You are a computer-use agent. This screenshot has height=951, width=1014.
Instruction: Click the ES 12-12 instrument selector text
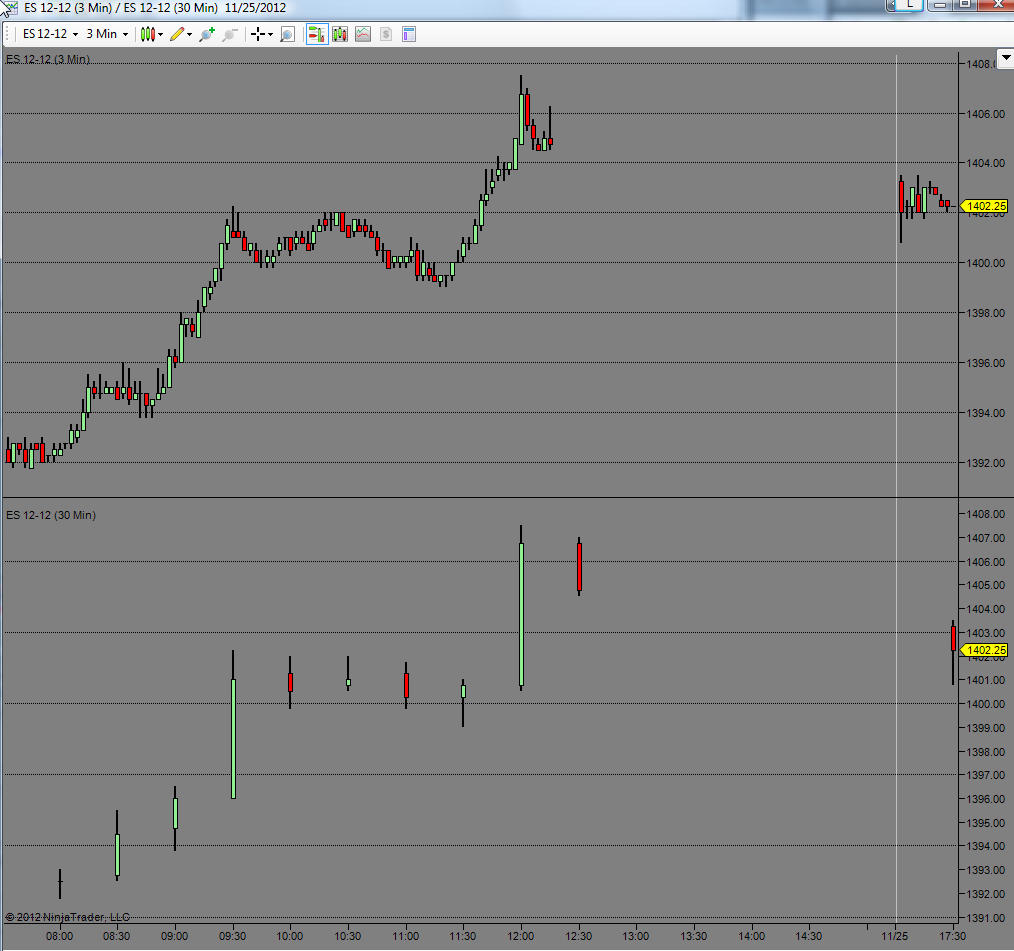pyautogui.click(x=45, y=34)
